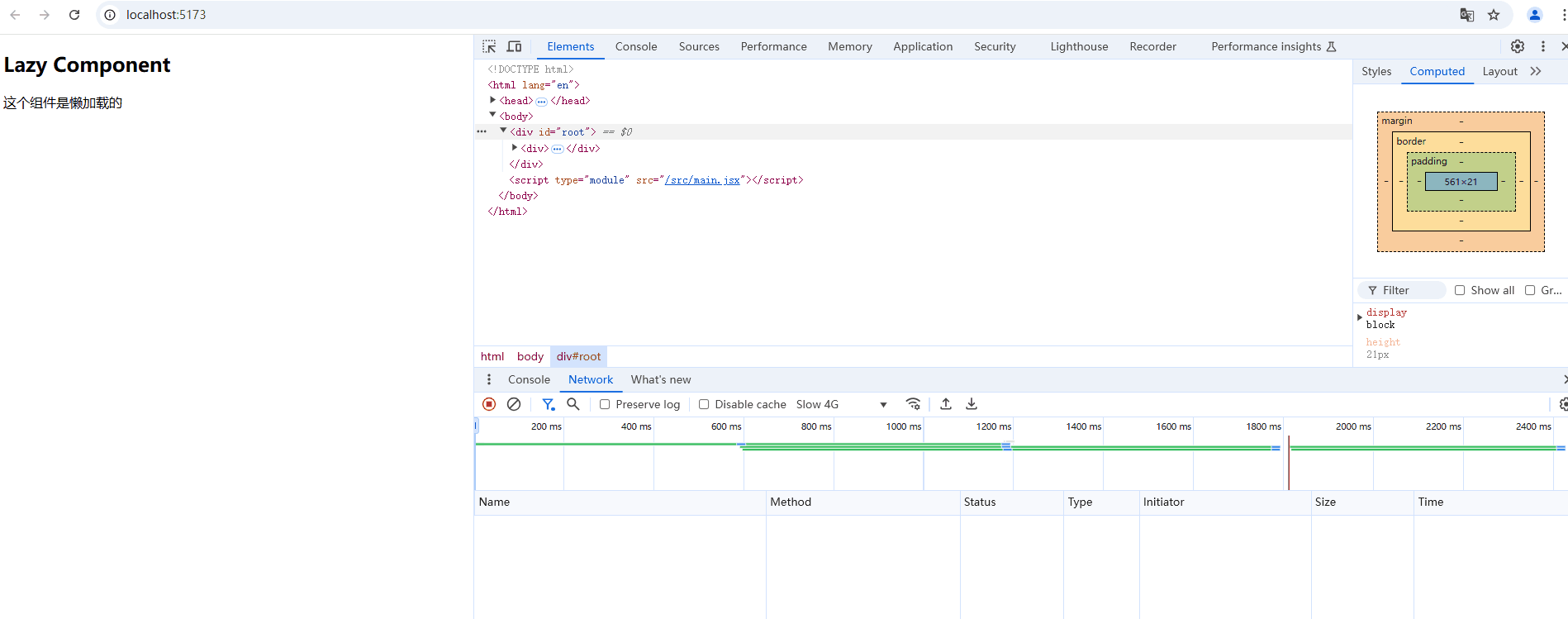This screenshot has width=1568, height=619.
Task: Expand collapsed inner div ellipsis
Action: 558,150
